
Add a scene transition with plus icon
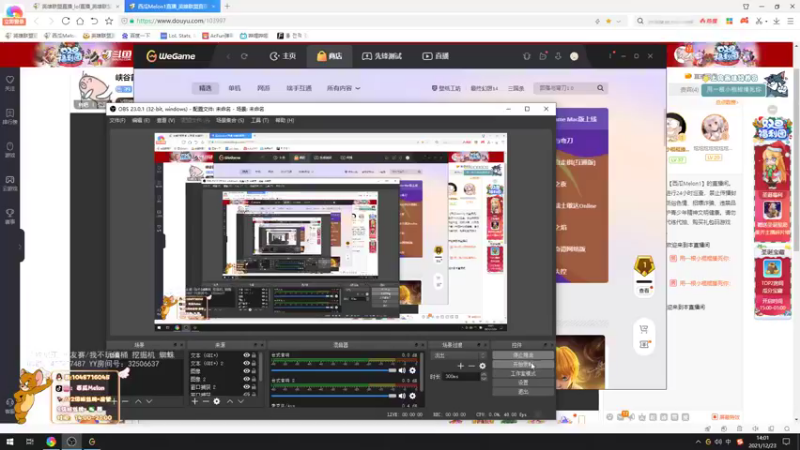pos(461,366)
